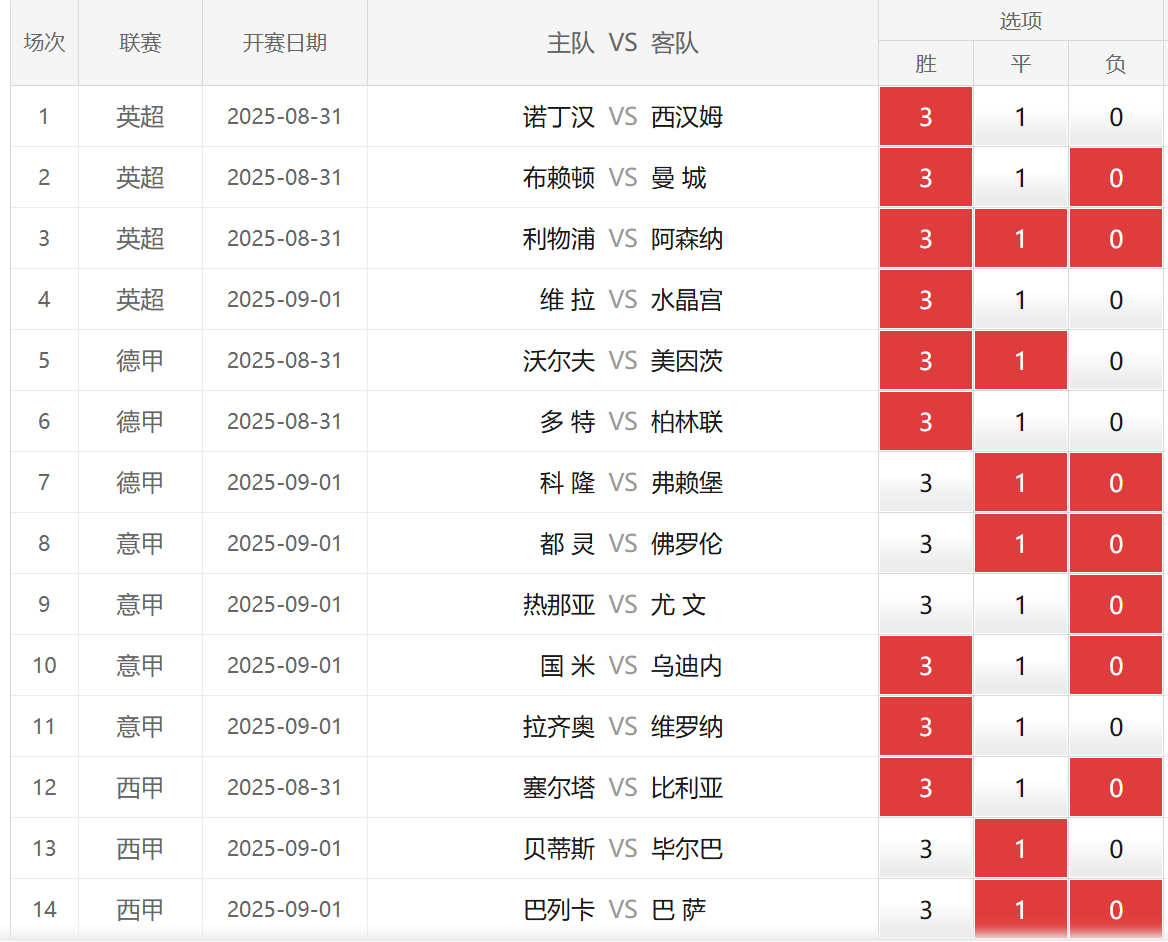Screen dimensions: 1168x942
Task: Click away team name 水晶宫
Action: point(687,300)
